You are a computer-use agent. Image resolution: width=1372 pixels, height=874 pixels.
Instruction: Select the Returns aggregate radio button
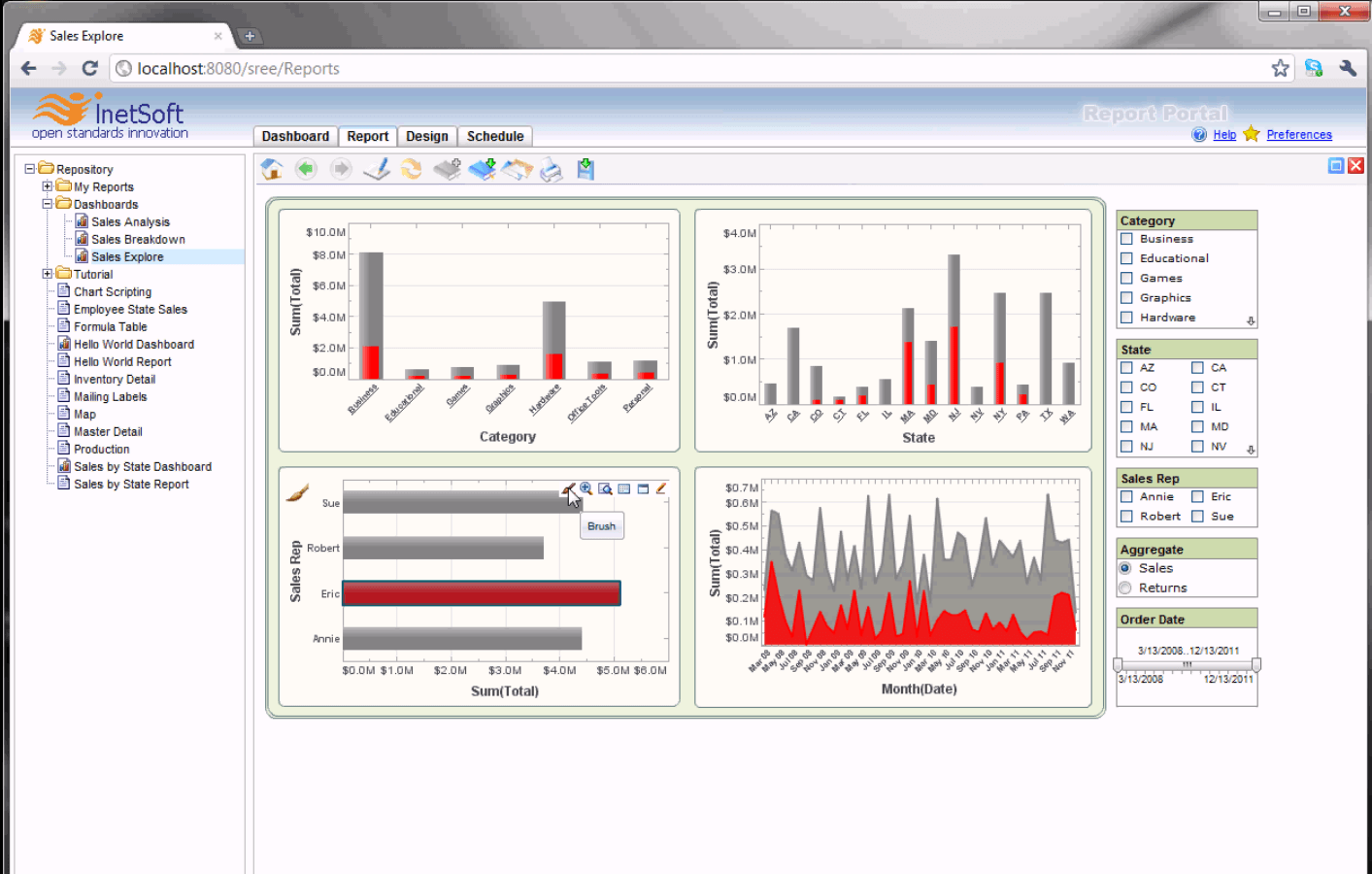pyautogui.click(x=1124, y=588)
